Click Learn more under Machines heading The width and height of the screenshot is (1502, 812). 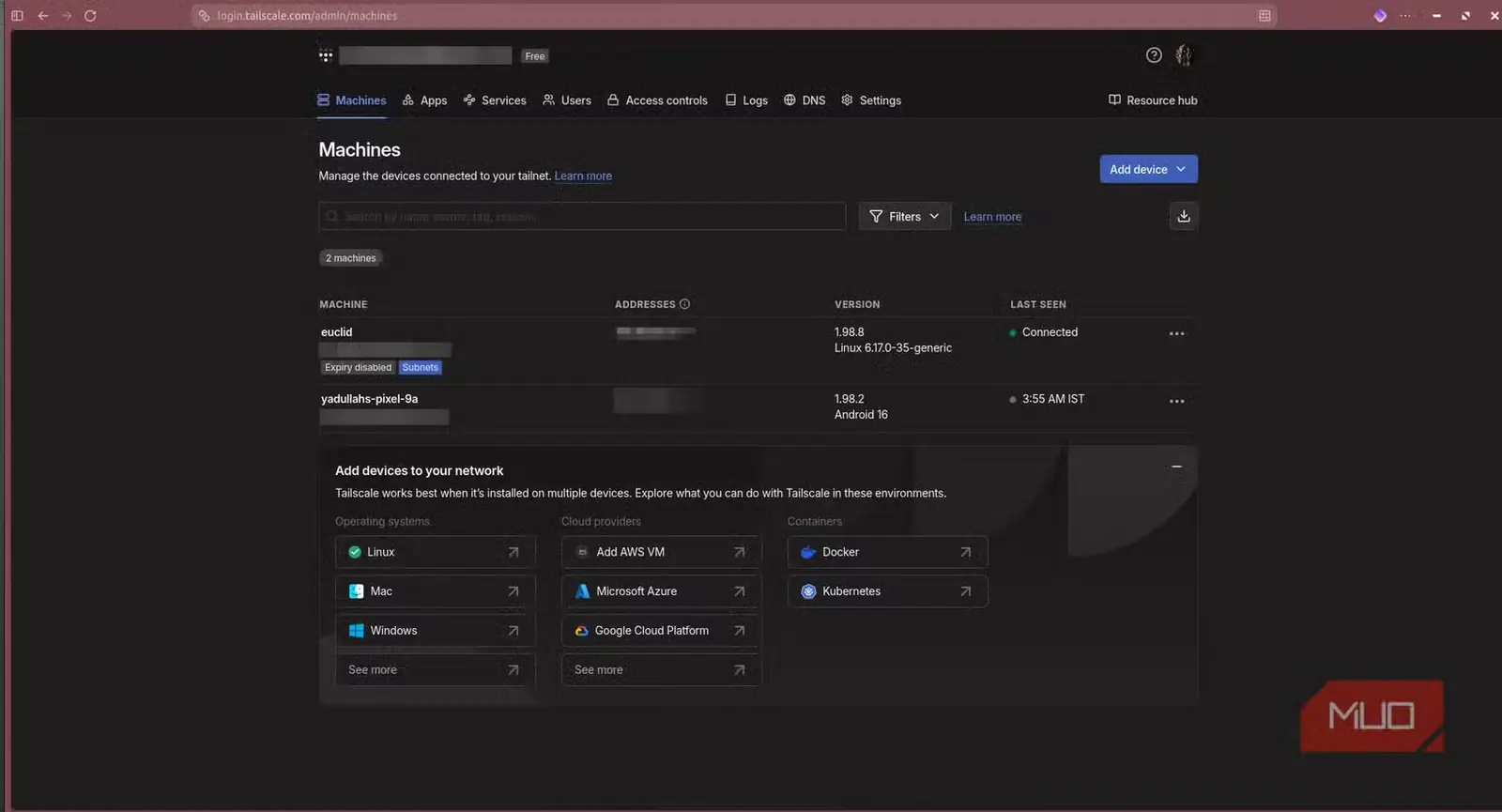point(583,176)
